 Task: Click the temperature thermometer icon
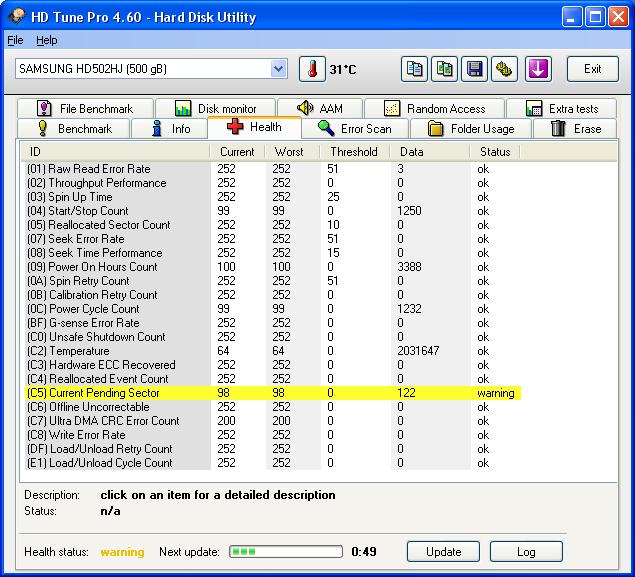click(x=312, y=69)
